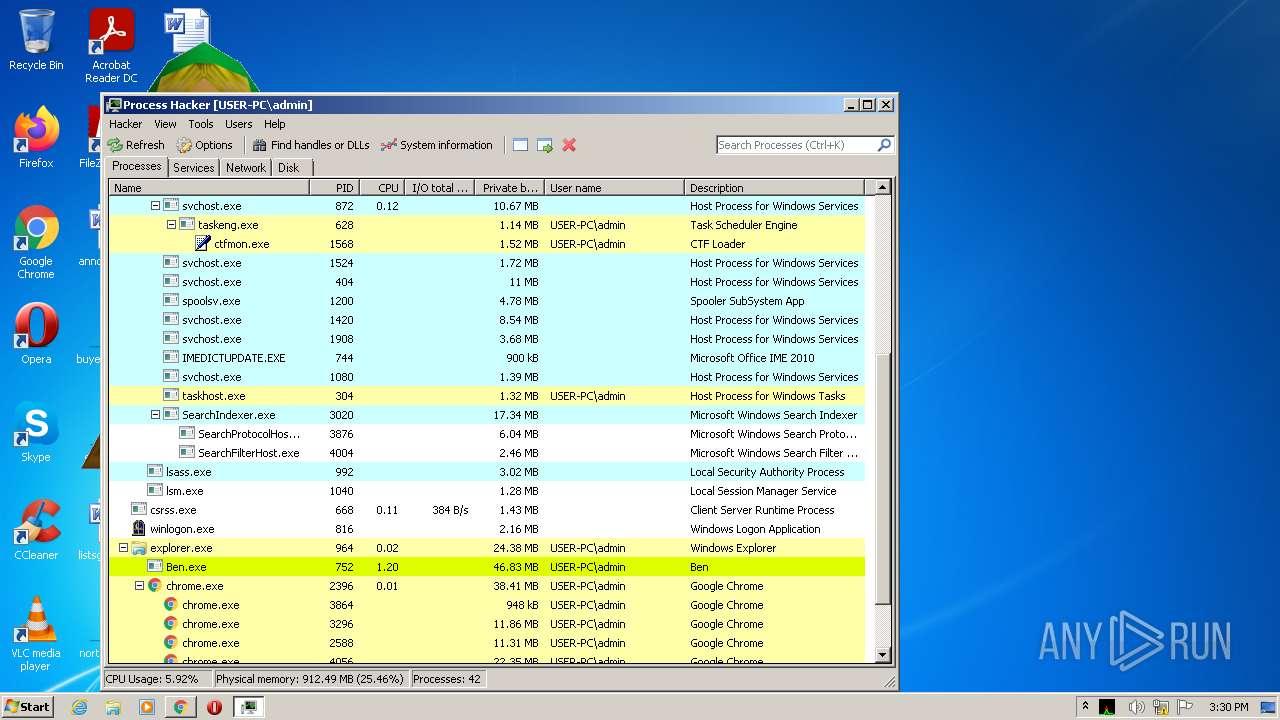Image resolution: width=1280 pixels, height=720 pixels.
Task: Open Acrobat Reader DC desktop icon
Action: point(111,46)
